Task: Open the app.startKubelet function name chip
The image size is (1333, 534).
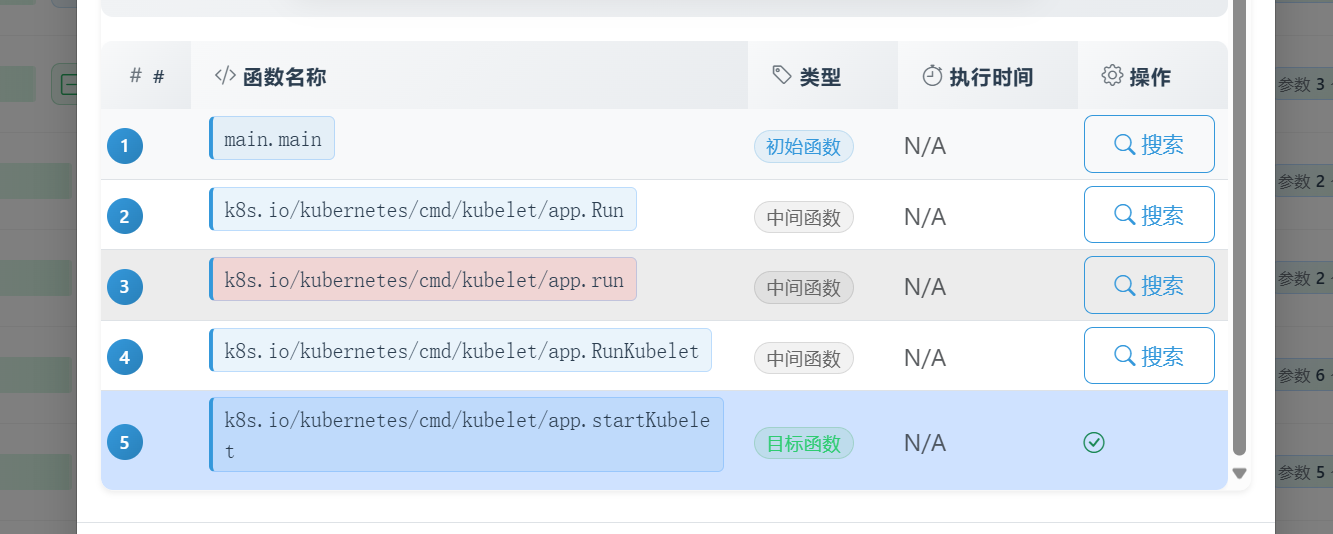Action: [466, 434]
